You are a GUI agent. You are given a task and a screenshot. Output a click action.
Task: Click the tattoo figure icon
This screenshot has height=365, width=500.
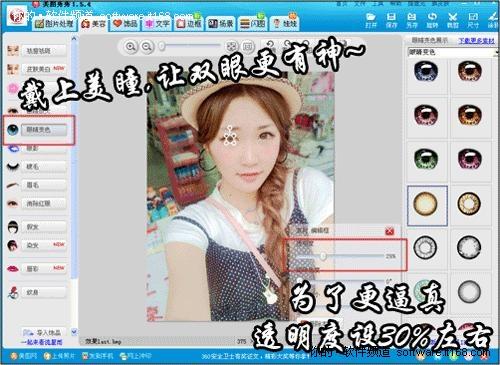click(13, 292)
